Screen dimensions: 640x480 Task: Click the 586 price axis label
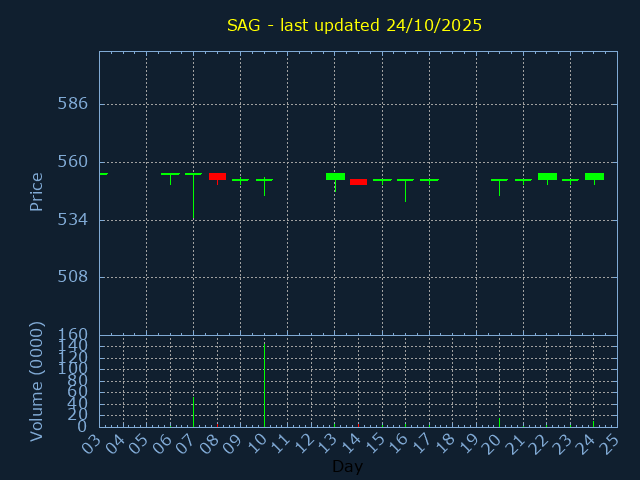72,104
